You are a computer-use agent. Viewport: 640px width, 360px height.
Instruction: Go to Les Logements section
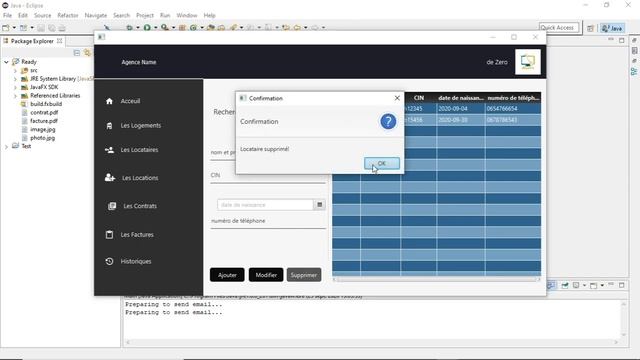(141, 125)
